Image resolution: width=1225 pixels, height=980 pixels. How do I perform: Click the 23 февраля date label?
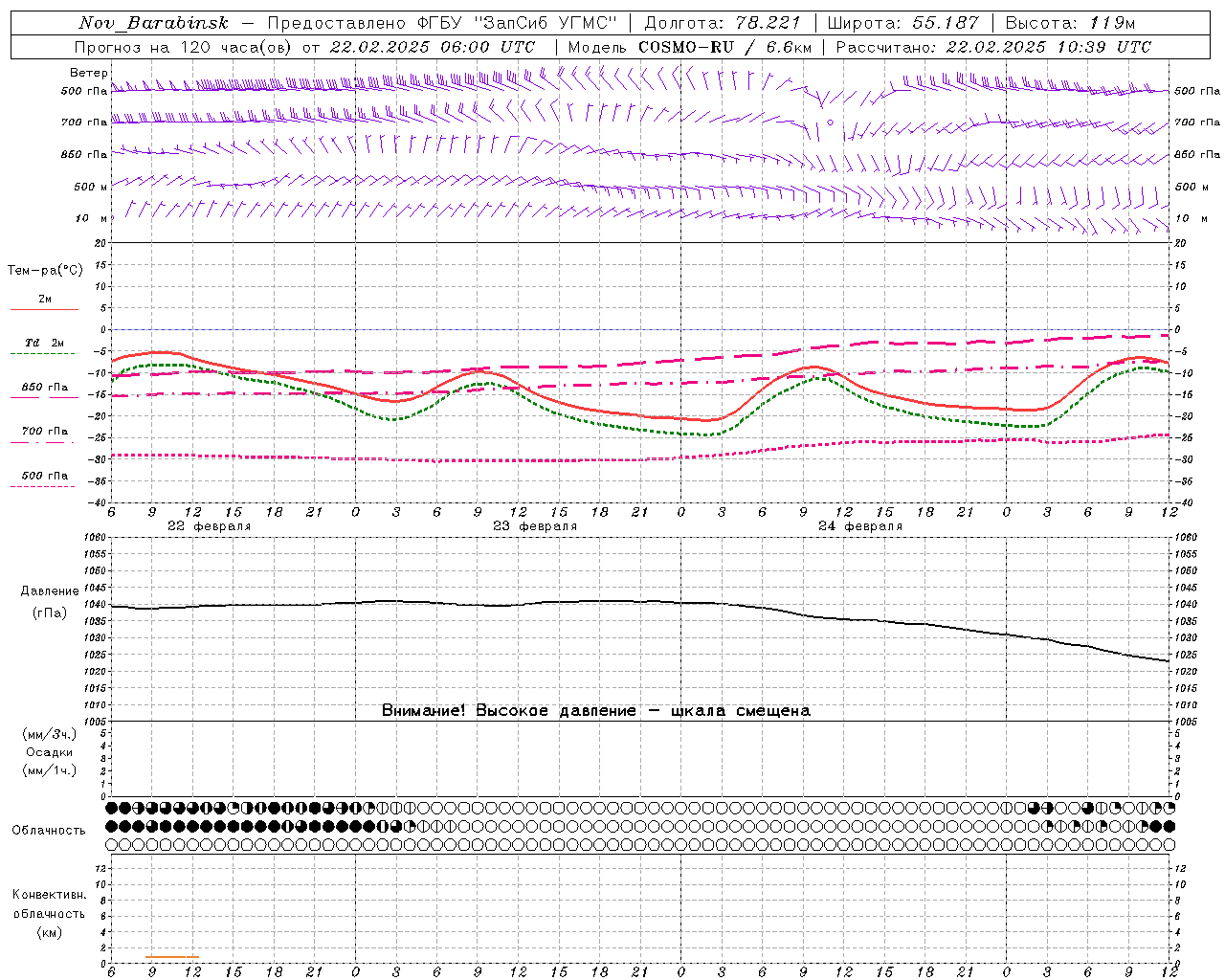pyautogui.click(x=534, y=526)
